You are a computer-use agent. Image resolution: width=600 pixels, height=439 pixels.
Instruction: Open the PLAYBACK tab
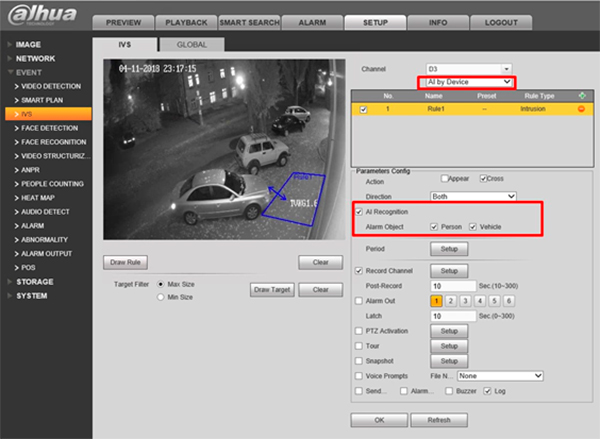pyautogui.click(x=186, y=23)
